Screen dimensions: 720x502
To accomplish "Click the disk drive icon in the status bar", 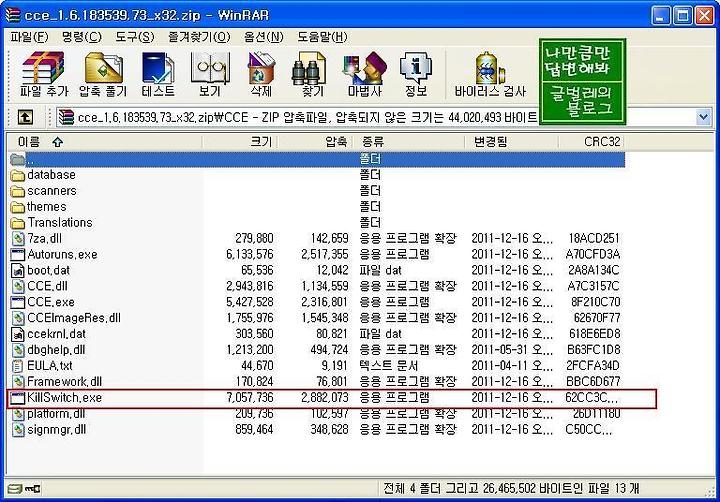I will [15, 489].
